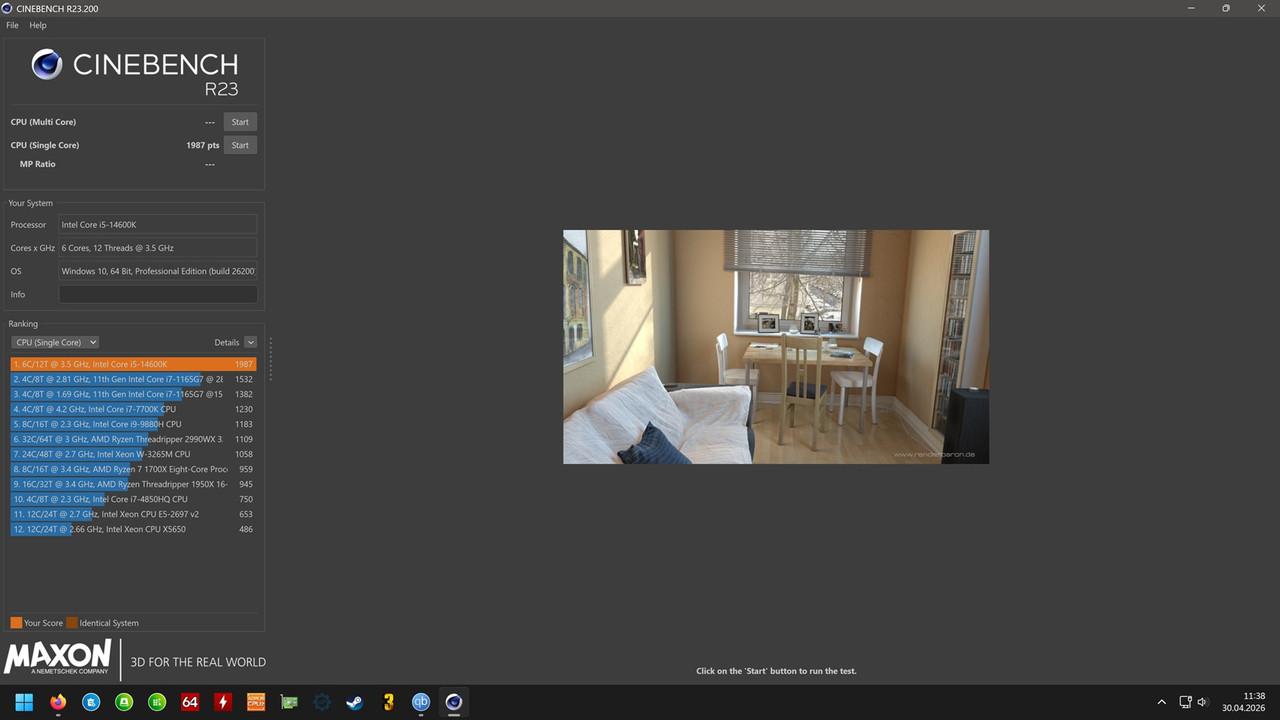Select ranking row 11 Xeon E5-2697 v2
1280x720 pixels.
click(133, 514)
